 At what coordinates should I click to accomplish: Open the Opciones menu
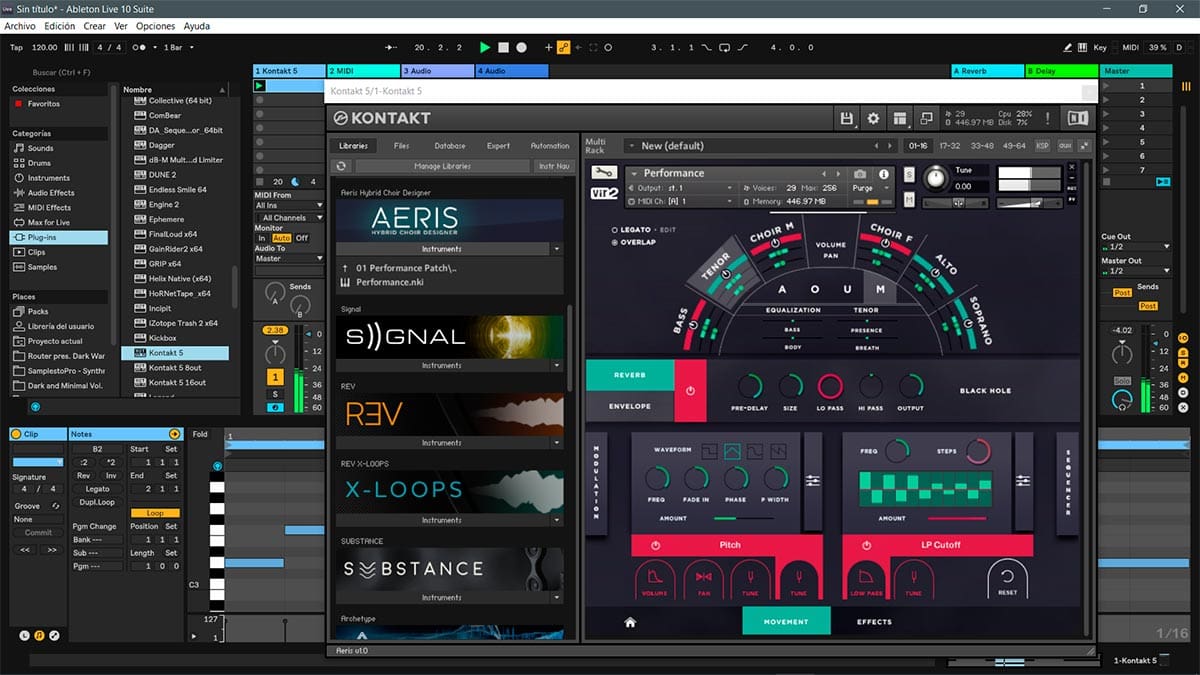(x=155, y=26)
